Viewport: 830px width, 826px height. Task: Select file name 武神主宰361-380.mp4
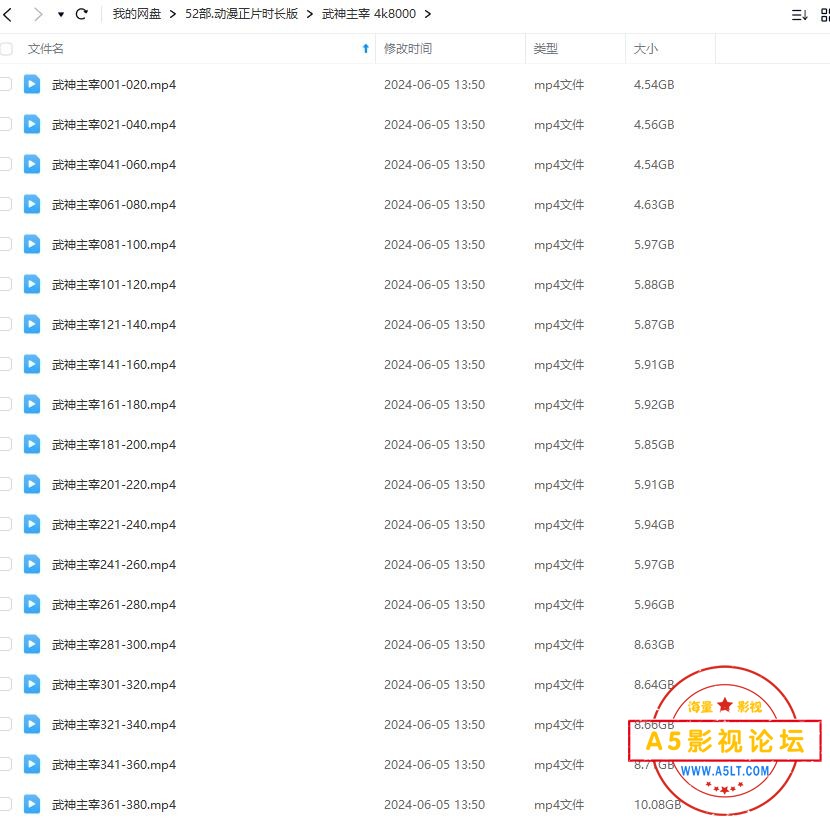[x=114, y=805]
